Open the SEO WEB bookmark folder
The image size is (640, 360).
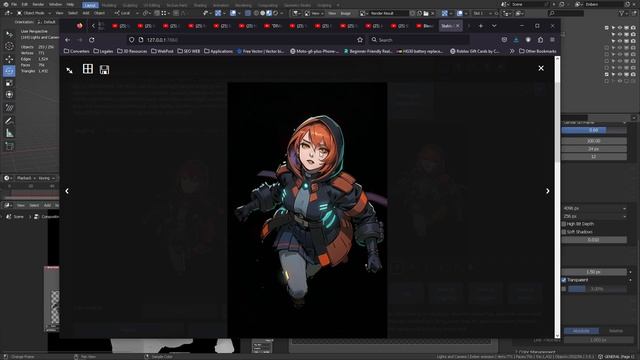pos(189,51)
